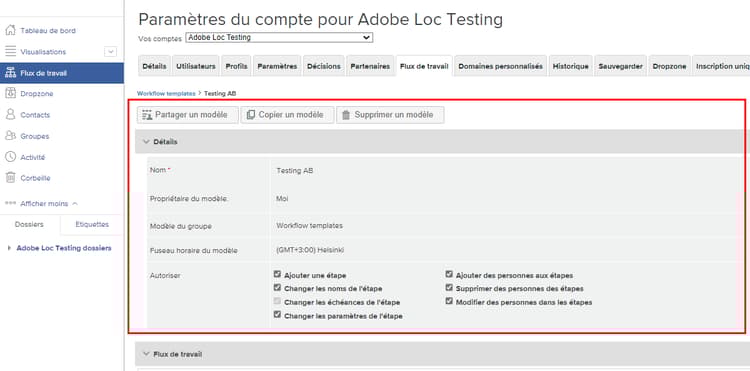Open the Inscription unique tab

721,66
